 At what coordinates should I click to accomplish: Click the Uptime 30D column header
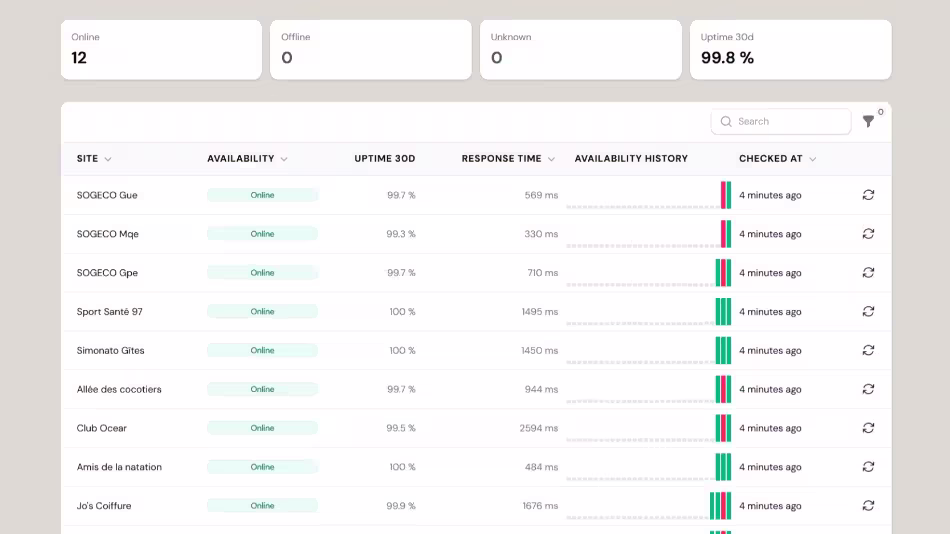385,158
